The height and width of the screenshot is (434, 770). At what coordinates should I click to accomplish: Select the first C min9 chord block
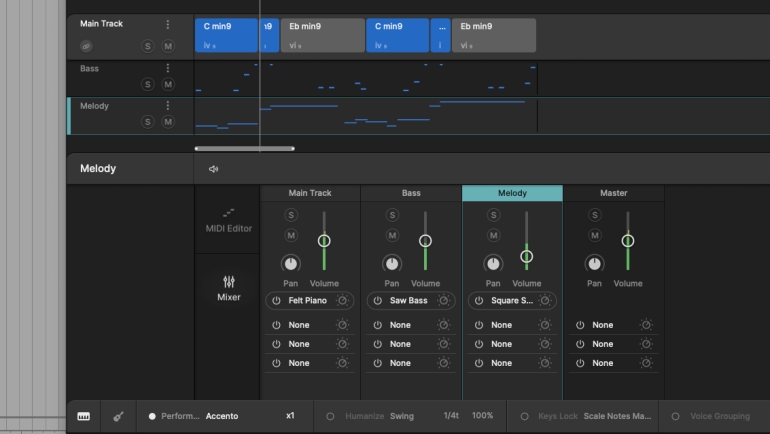(x=226, y=35)
